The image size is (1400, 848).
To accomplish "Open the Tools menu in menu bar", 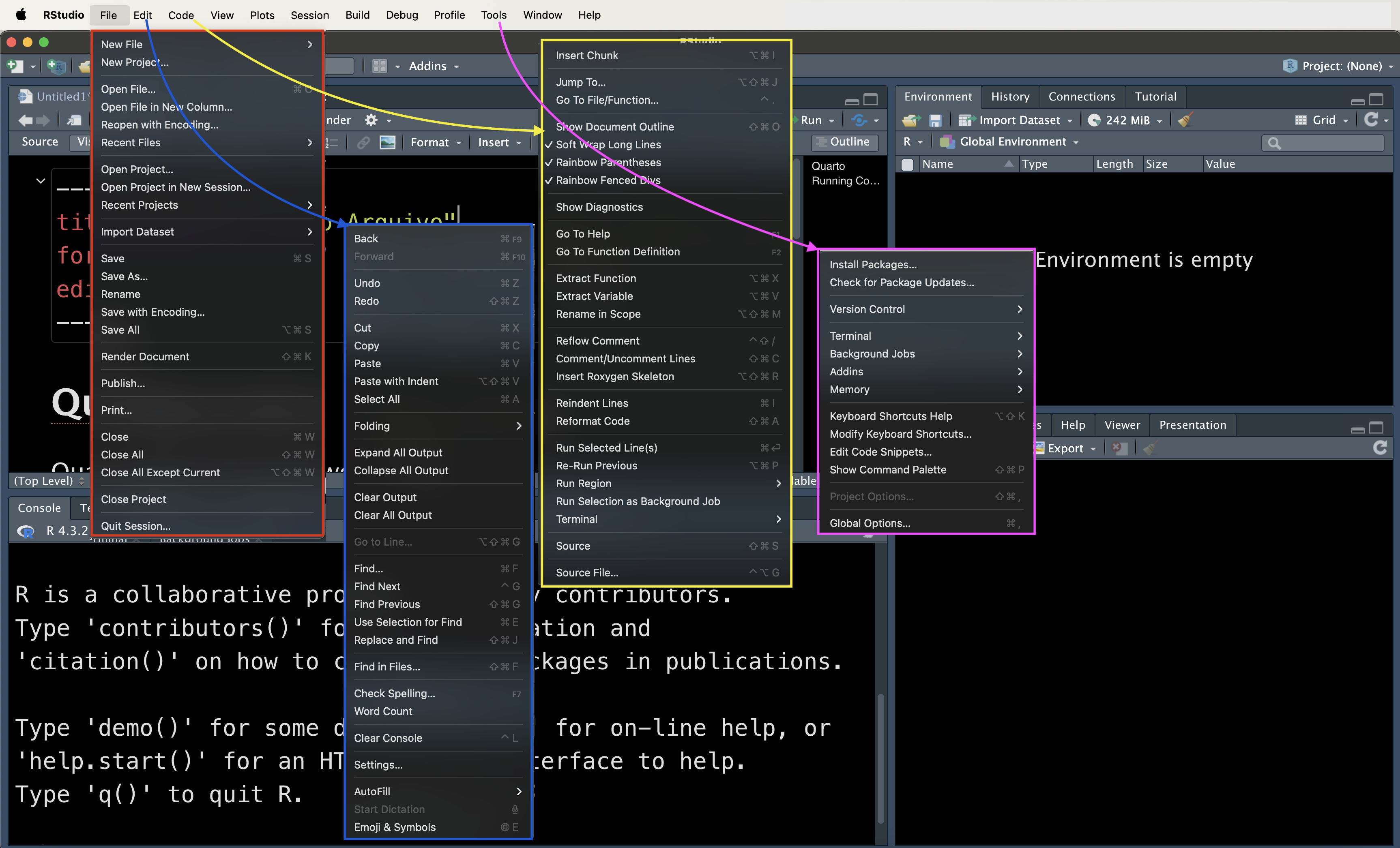I will pyautogui.click(x=493, y=15).
